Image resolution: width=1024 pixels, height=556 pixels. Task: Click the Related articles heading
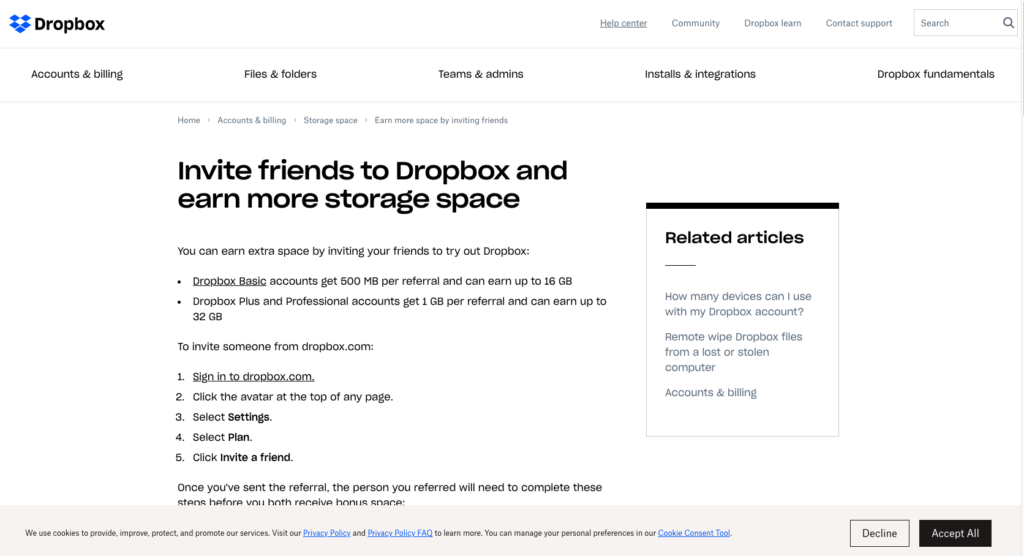coord(734,237)
